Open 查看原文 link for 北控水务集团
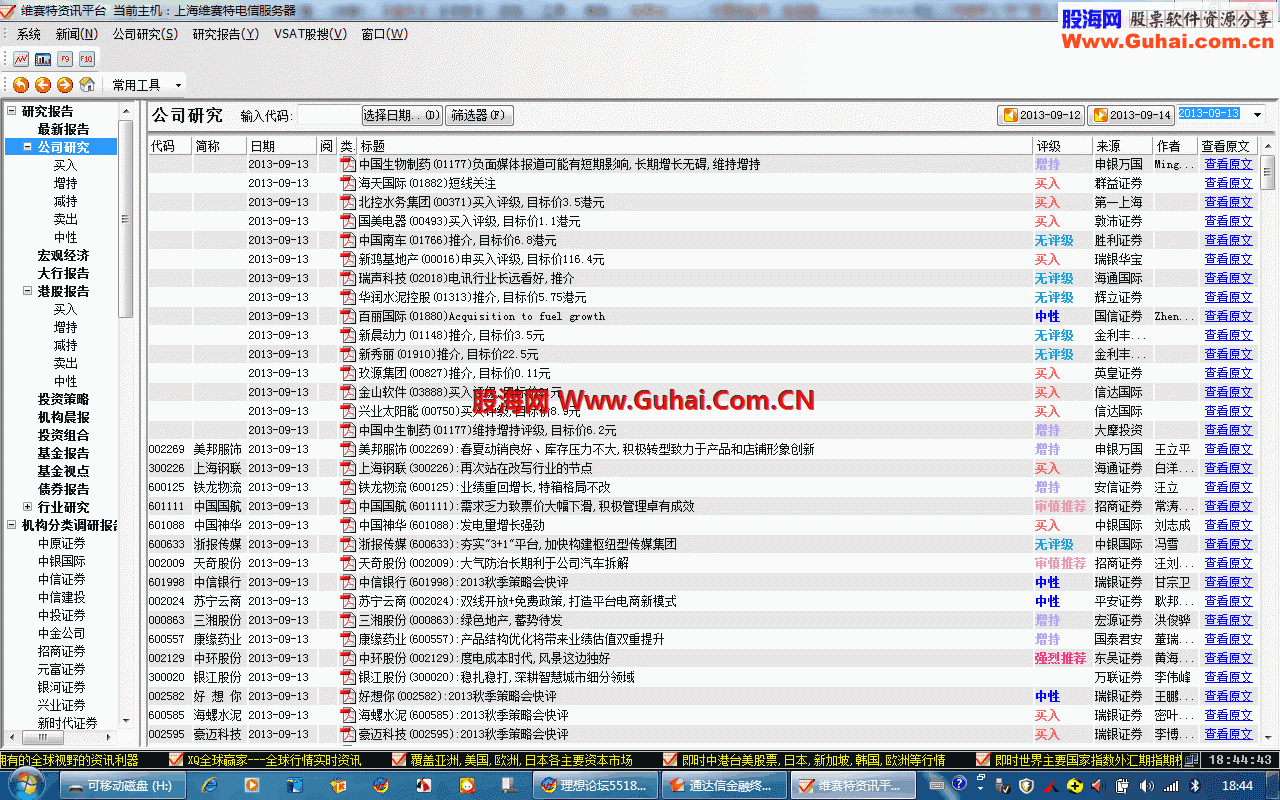 [1228, 202]
